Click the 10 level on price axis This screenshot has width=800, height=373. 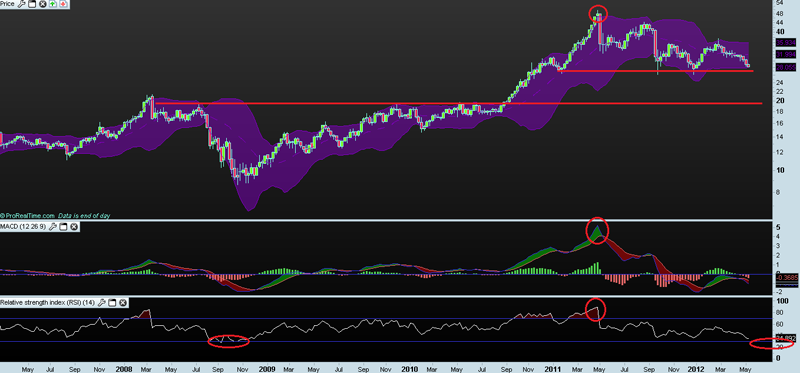pos(781,169)
